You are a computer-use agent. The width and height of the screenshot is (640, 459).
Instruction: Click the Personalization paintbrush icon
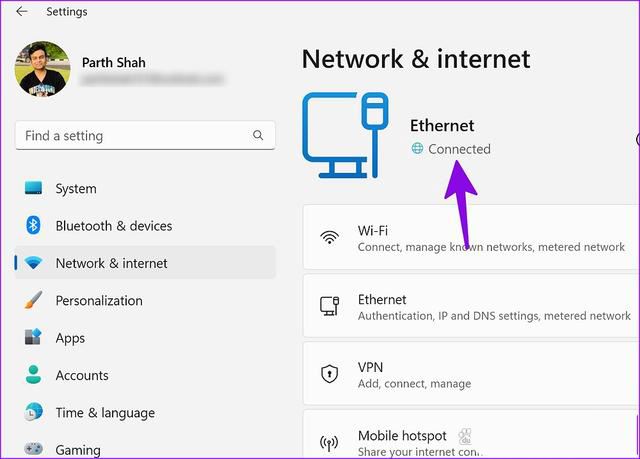pyautogui.click(x=33, y=300)
